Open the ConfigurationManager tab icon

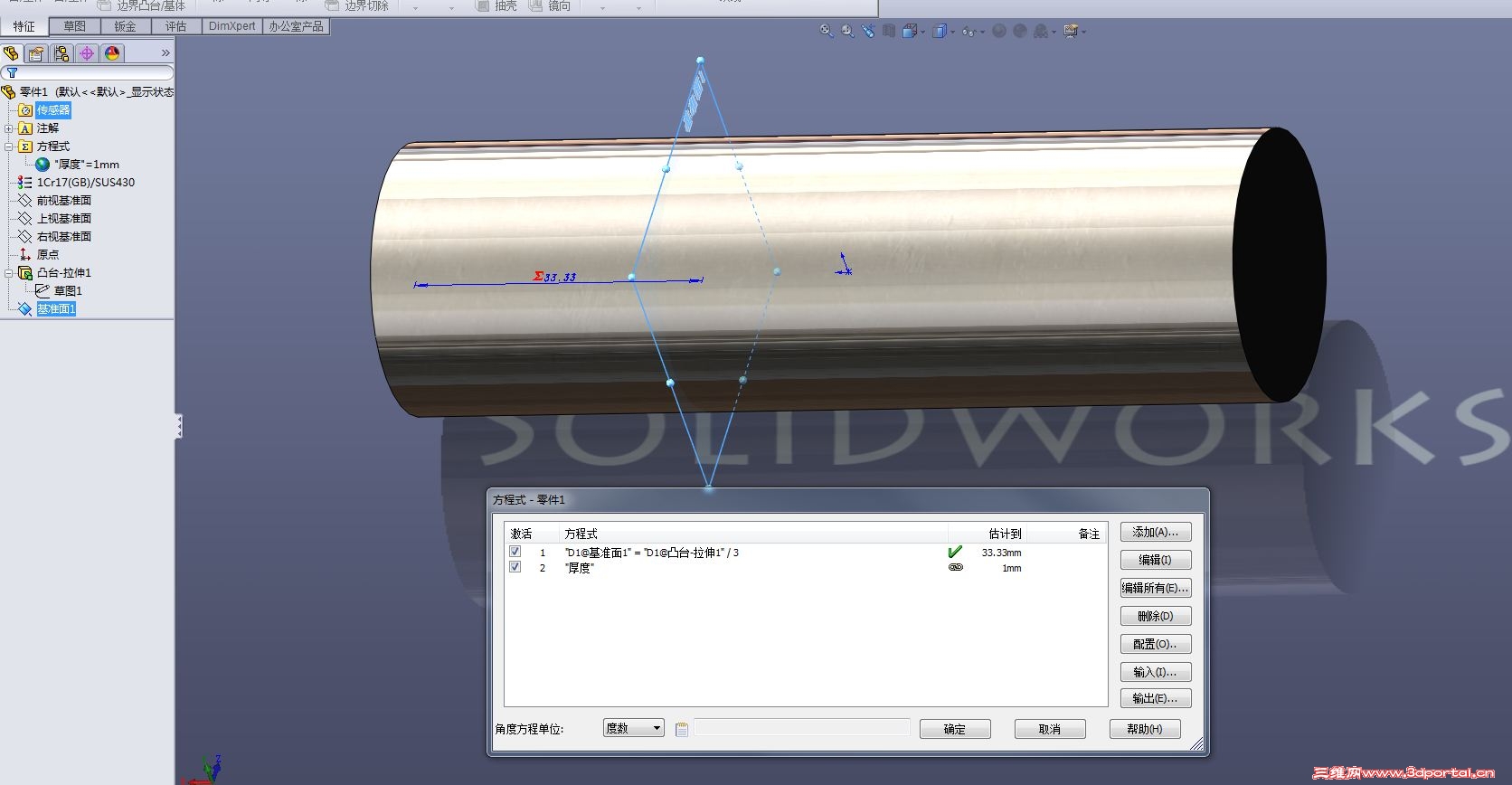(x=61, y=53)
